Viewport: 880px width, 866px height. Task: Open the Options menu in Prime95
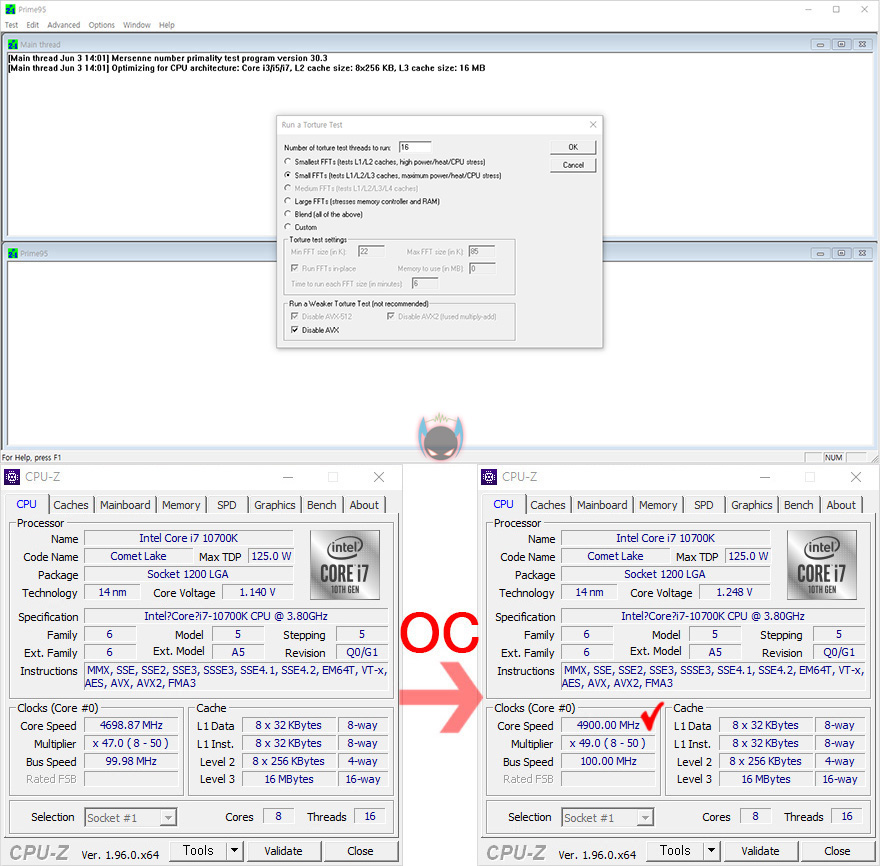[x=102, y=25]
